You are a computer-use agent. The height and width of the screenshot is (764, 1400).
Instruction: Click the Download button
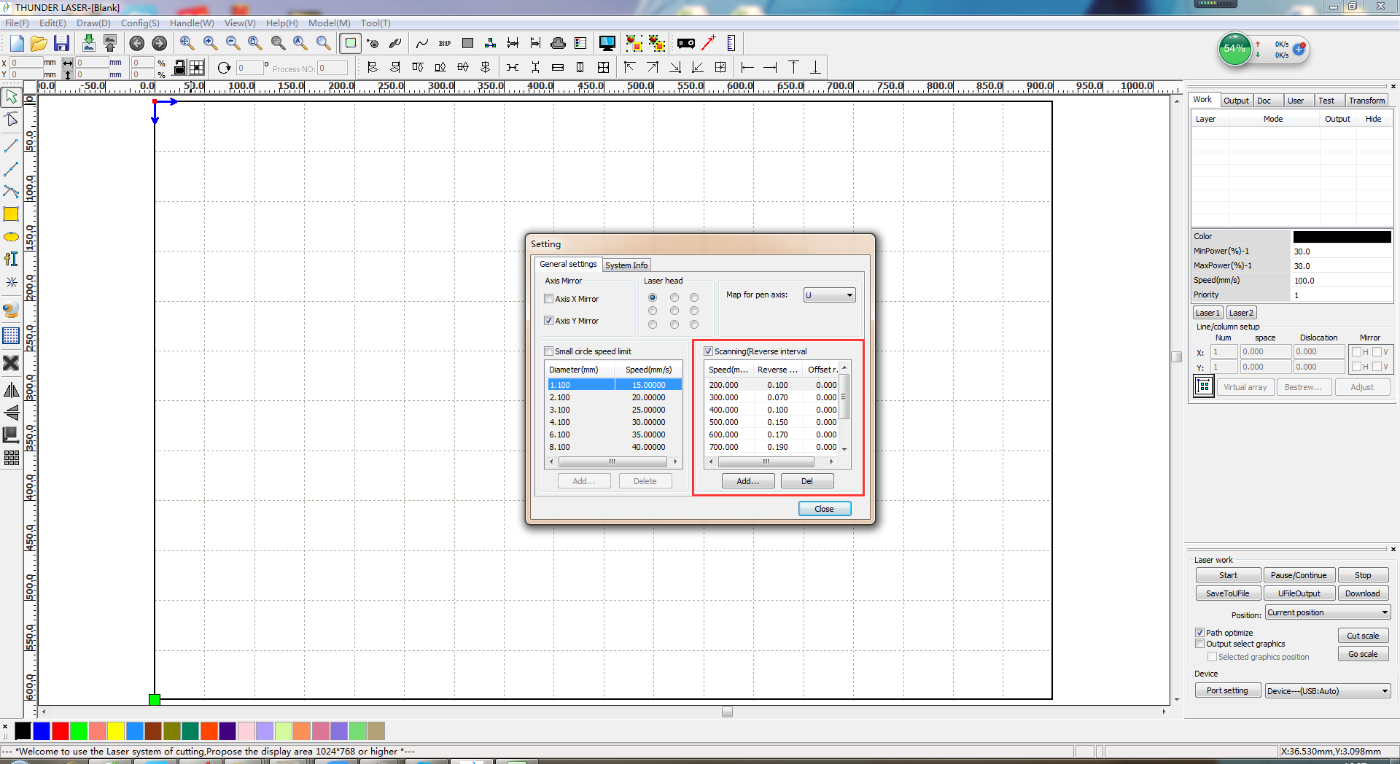[x=1362, y=593]
